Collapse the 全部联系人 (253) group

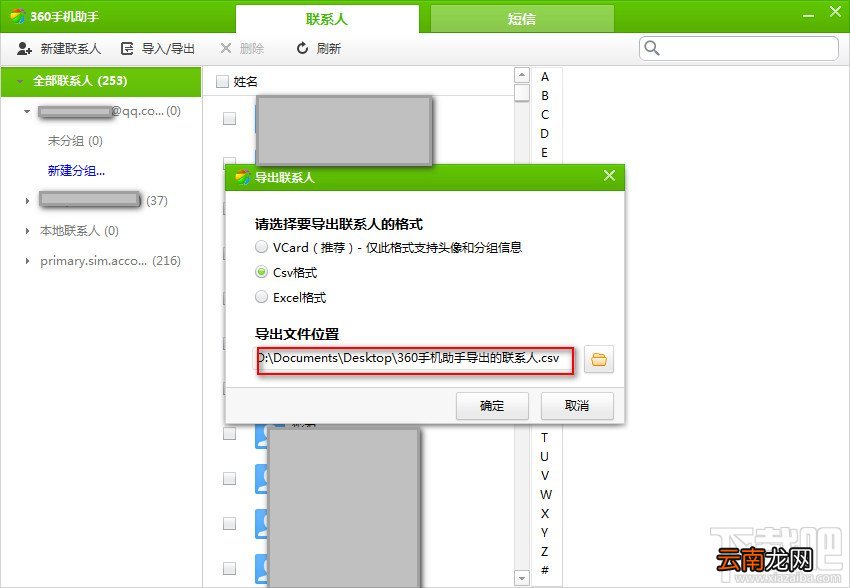(20, 81)
